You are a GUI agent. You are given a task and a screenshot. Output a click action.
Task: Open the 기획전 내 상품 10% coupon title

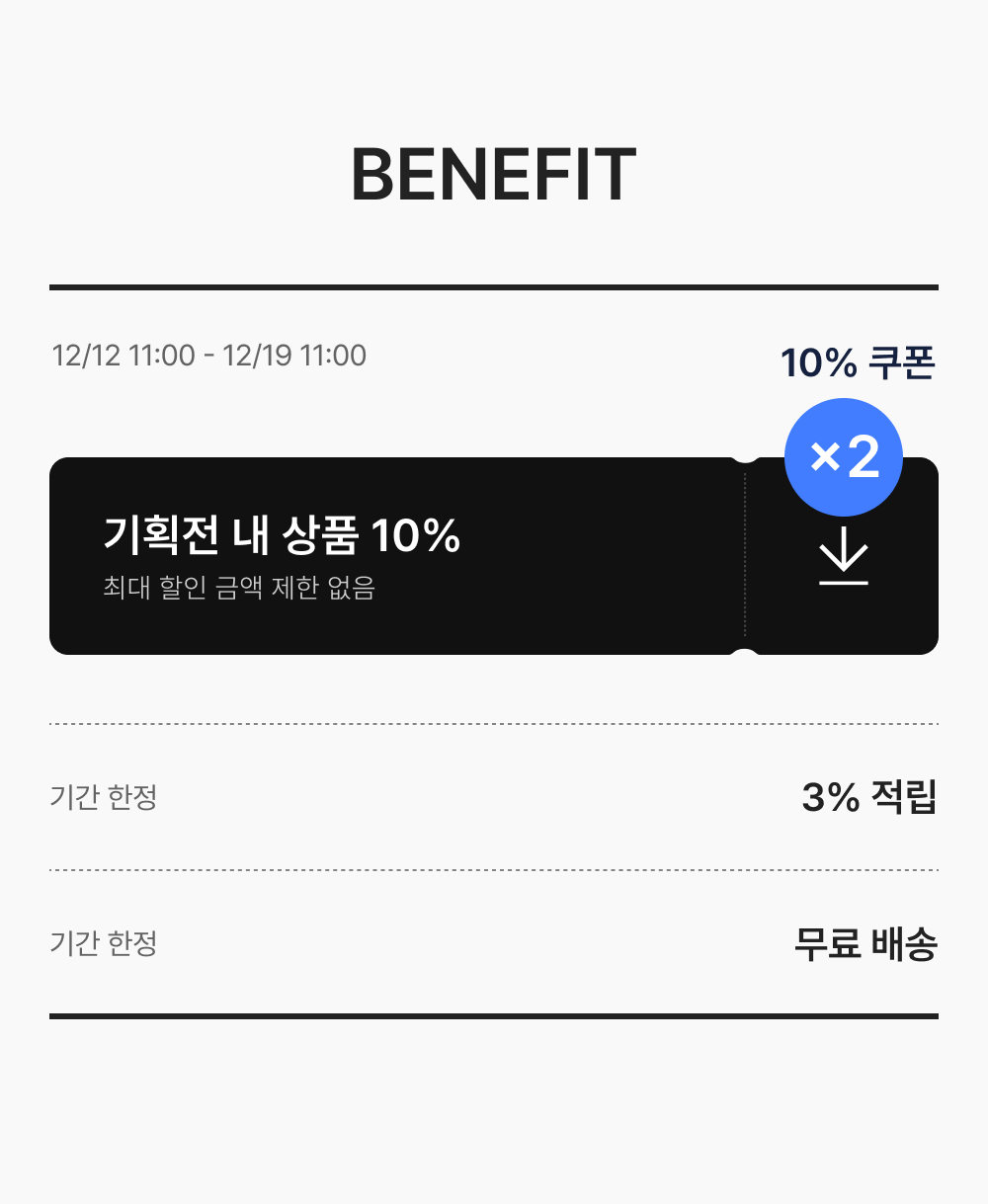point(282,535)
